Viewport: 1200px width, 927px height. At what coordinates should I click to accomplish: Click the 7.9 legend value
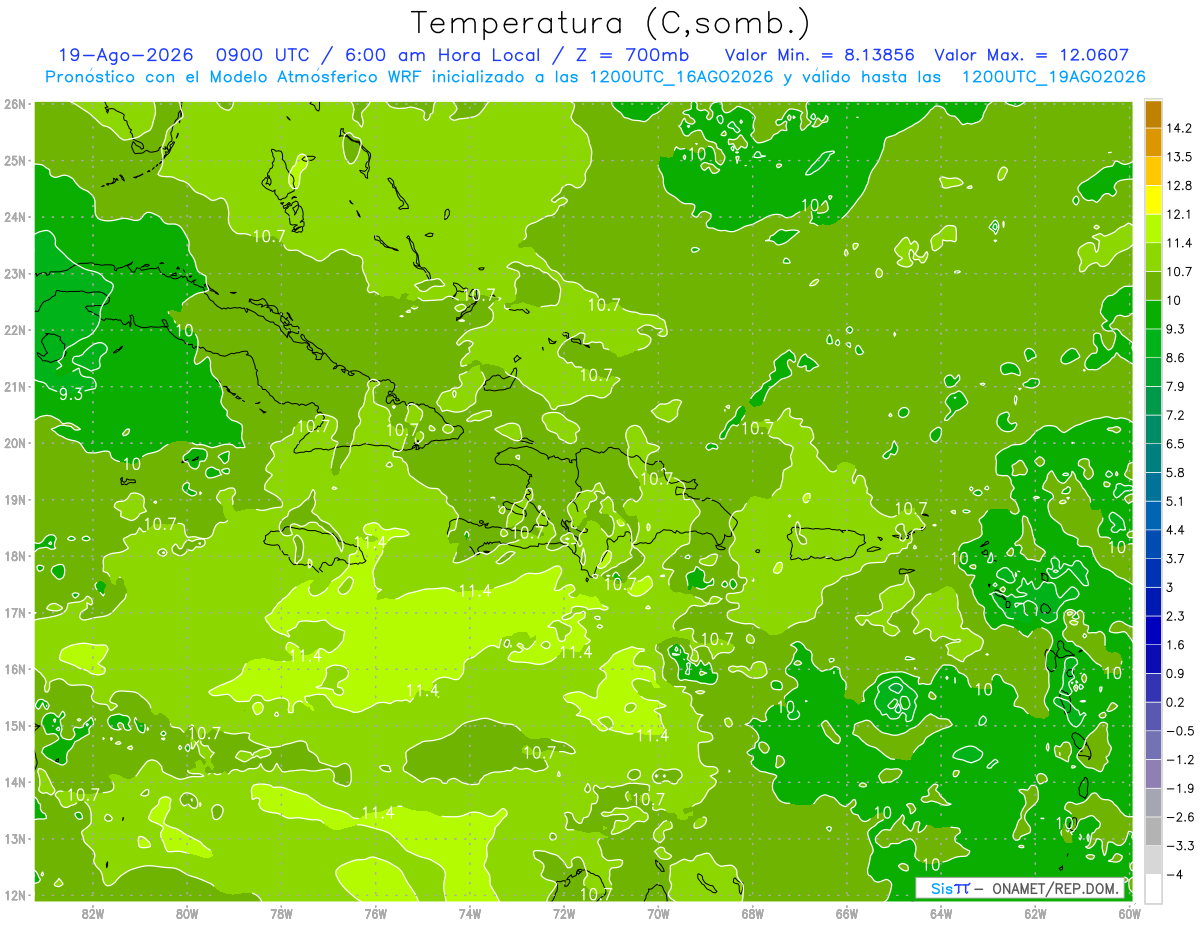[x=1176, y=386]
